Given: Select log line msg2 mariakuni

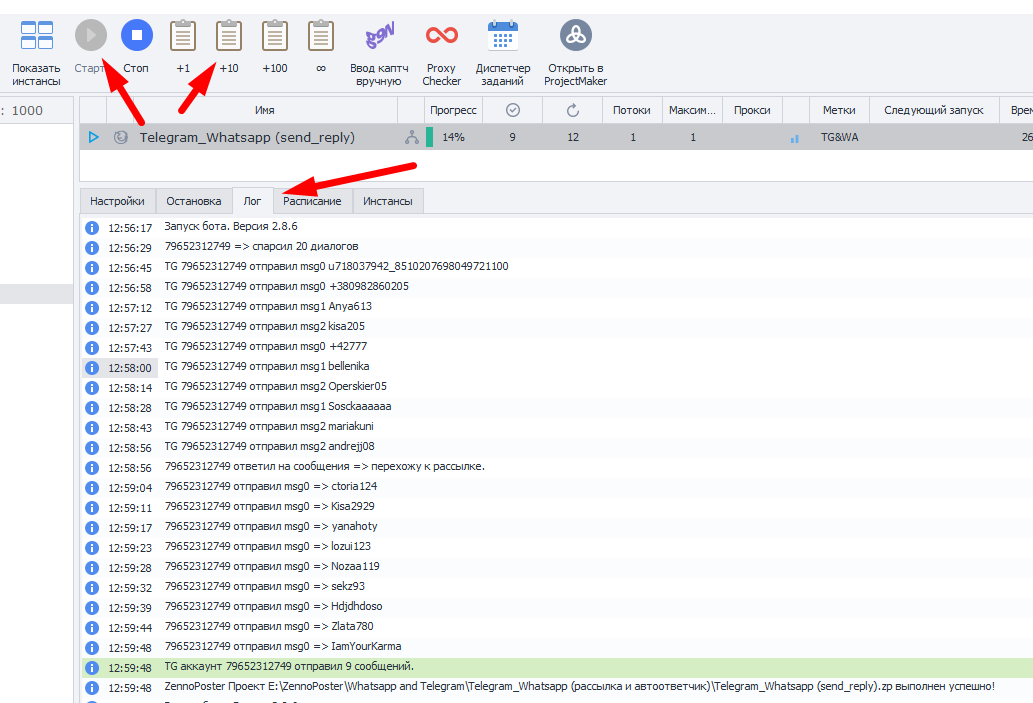Looking at the screenshot, I should (269, 426).
